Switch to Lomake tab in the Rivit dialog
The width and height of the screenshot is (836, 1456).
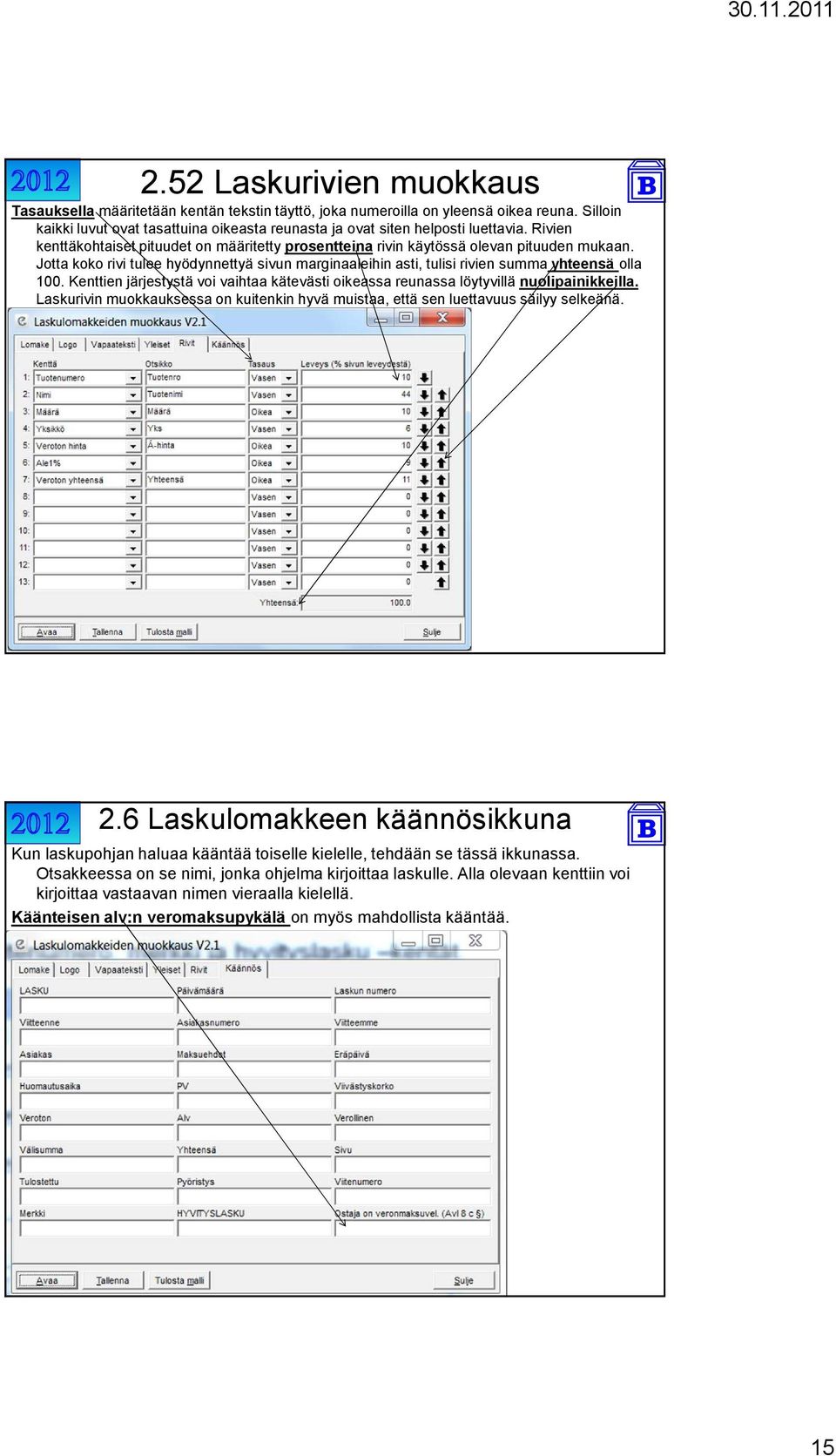click(x=35, y=345)
